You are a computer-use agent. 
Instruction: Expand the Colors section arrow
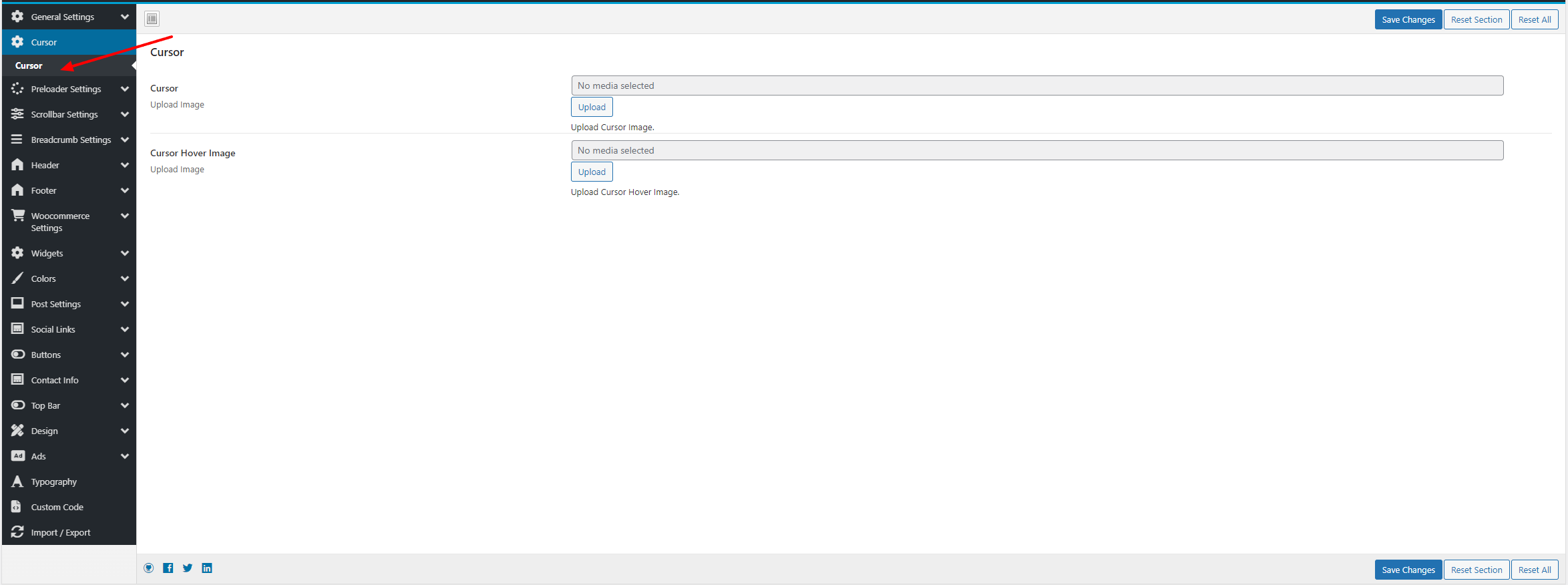pyautogui.click(x=125, y=278)
